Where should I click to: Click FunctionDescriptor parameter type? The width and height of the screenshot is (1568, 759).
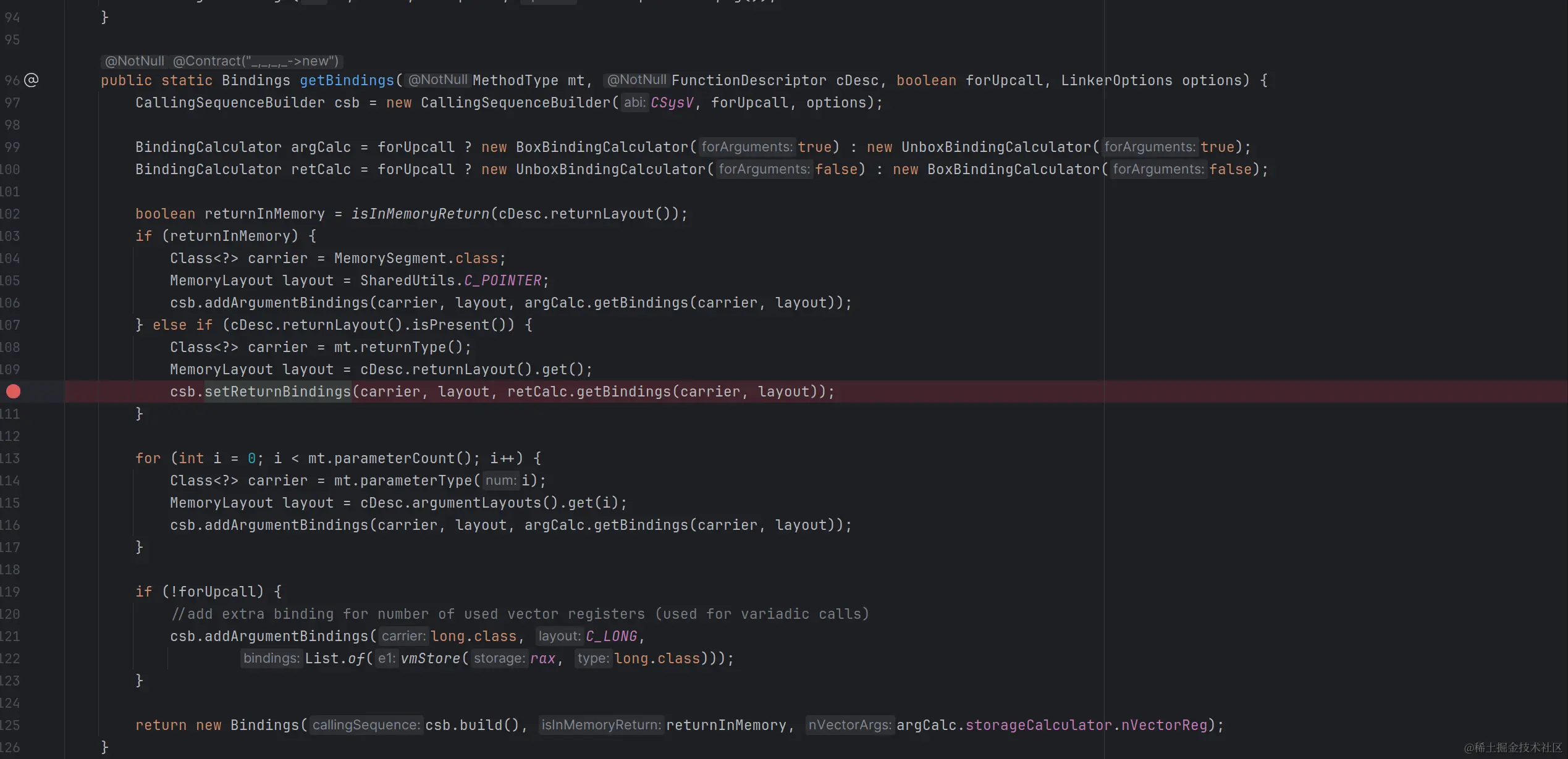coord(749,80)
